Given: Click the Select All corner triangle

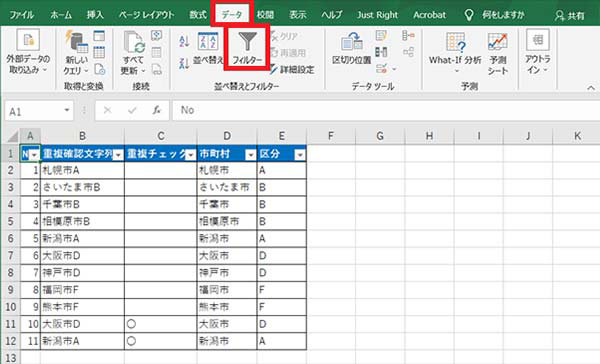Looking at the screenshot, I should pos(12,136).
